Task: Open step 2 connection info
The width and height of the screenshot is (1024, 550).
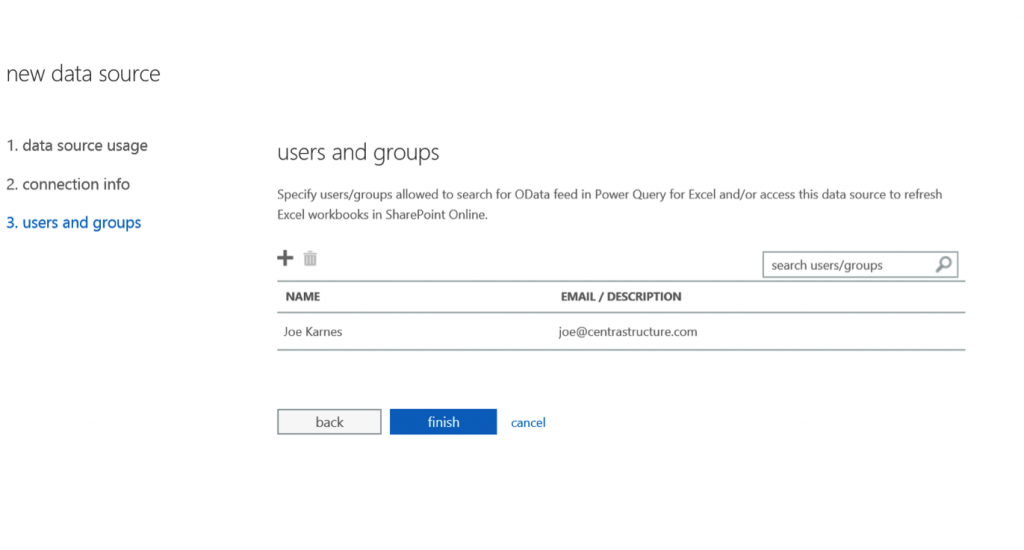Action: tap(68, 185)
